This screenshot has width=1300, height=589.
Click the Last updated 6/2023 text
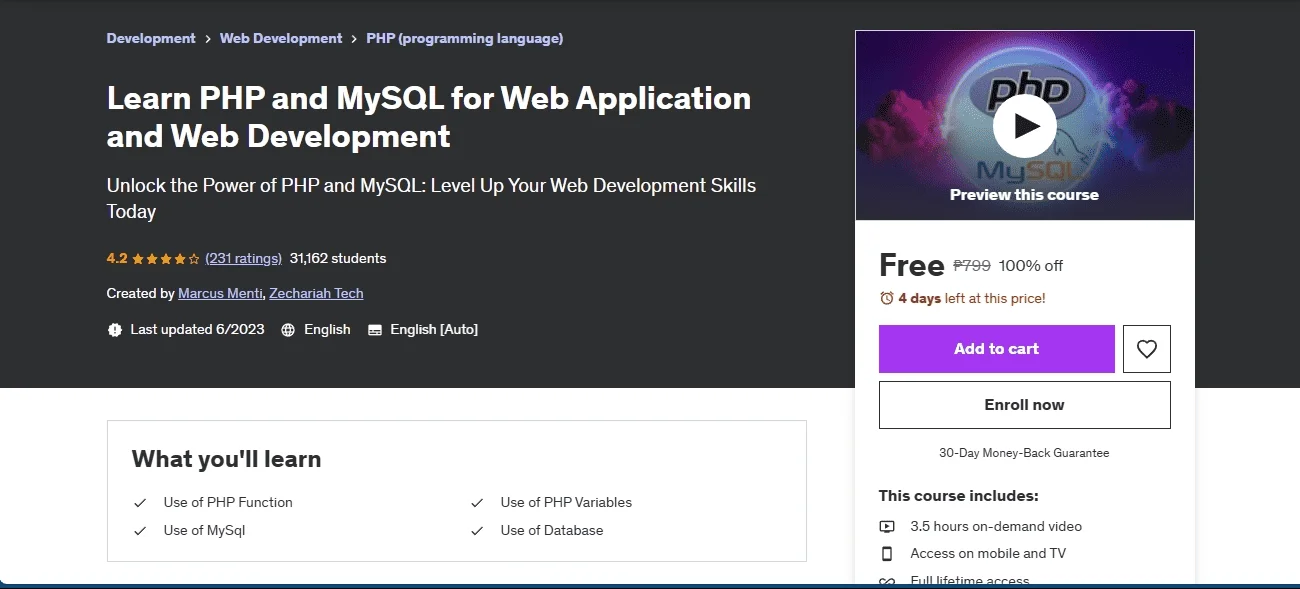tap(197, 329)
